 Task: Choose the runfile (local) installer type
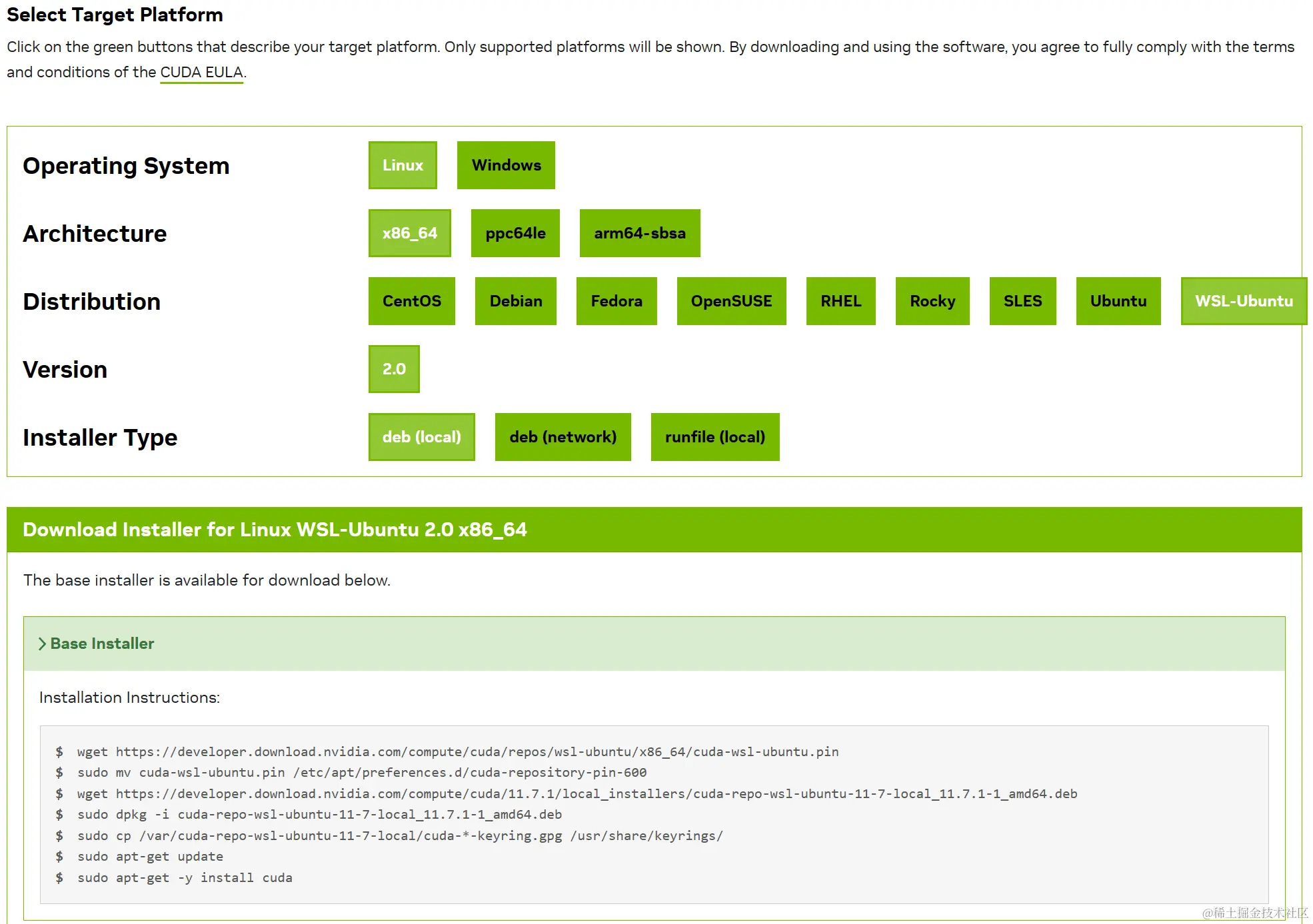[x=714, y=436]
